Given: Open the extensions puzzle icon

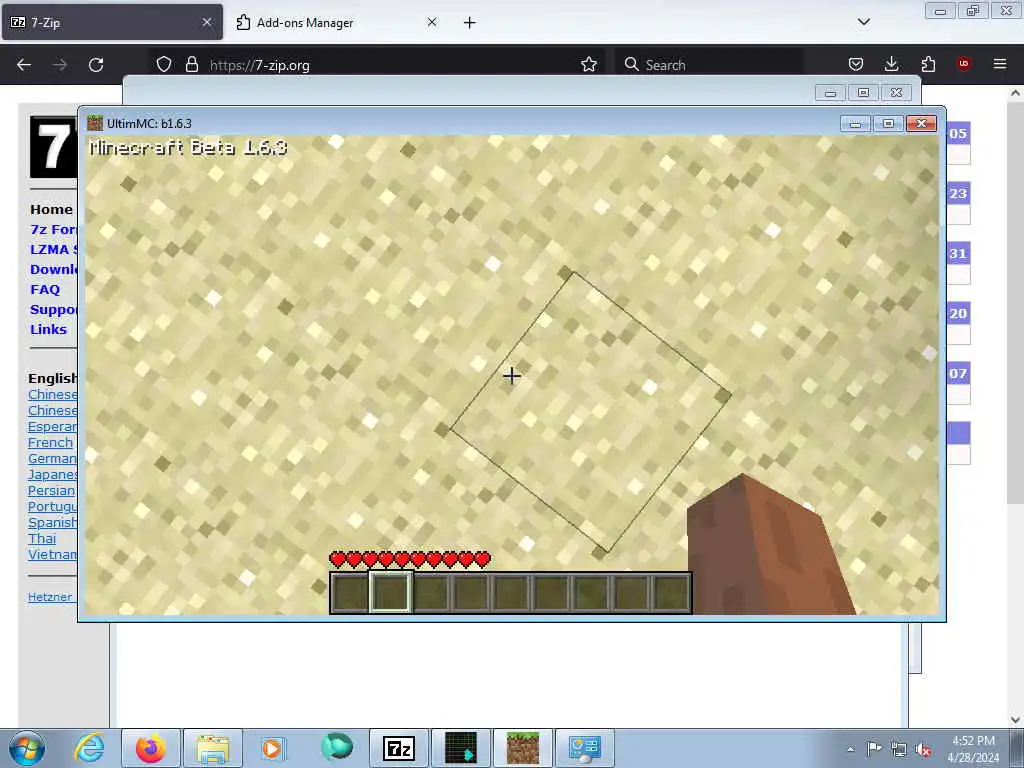Looking at the screenshot, I should (x=928, y=65).
